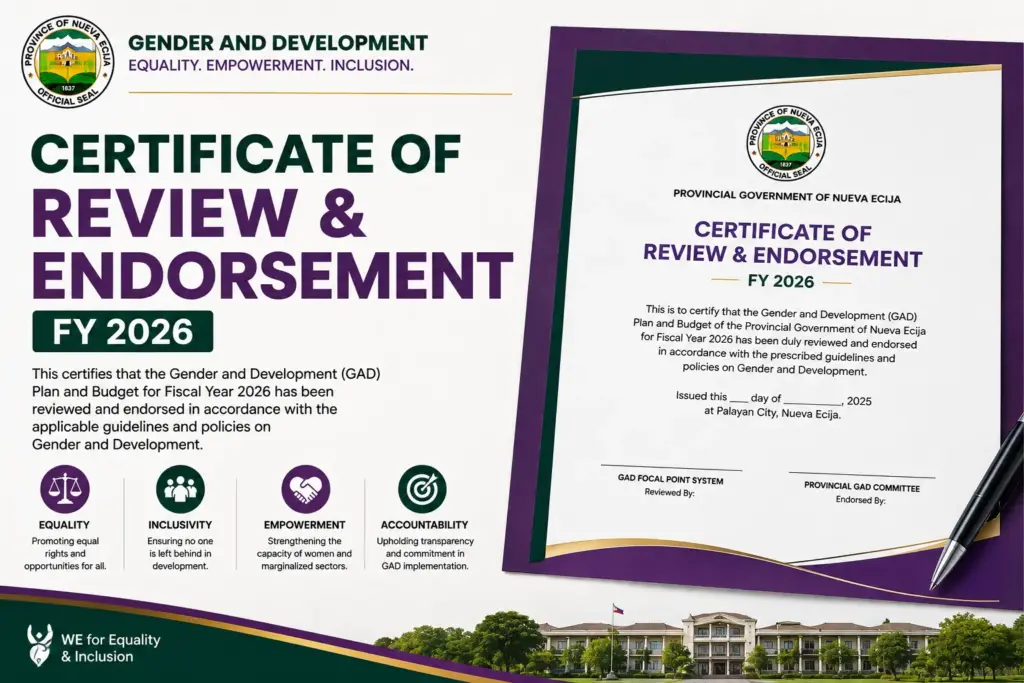This screenshot has width=1024, height=683.
Task: Click the 'INCLUSIVITY' label
Action: click(x=180, y=525)
